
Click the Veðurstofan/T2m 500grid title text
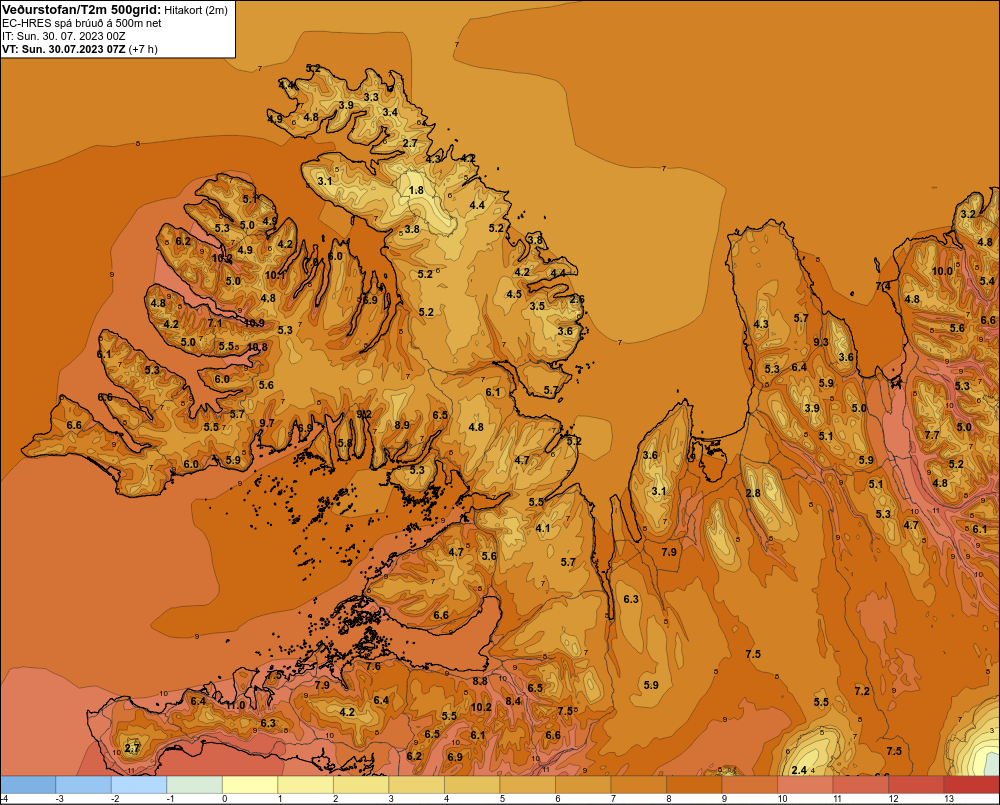[x=81, y=10]
